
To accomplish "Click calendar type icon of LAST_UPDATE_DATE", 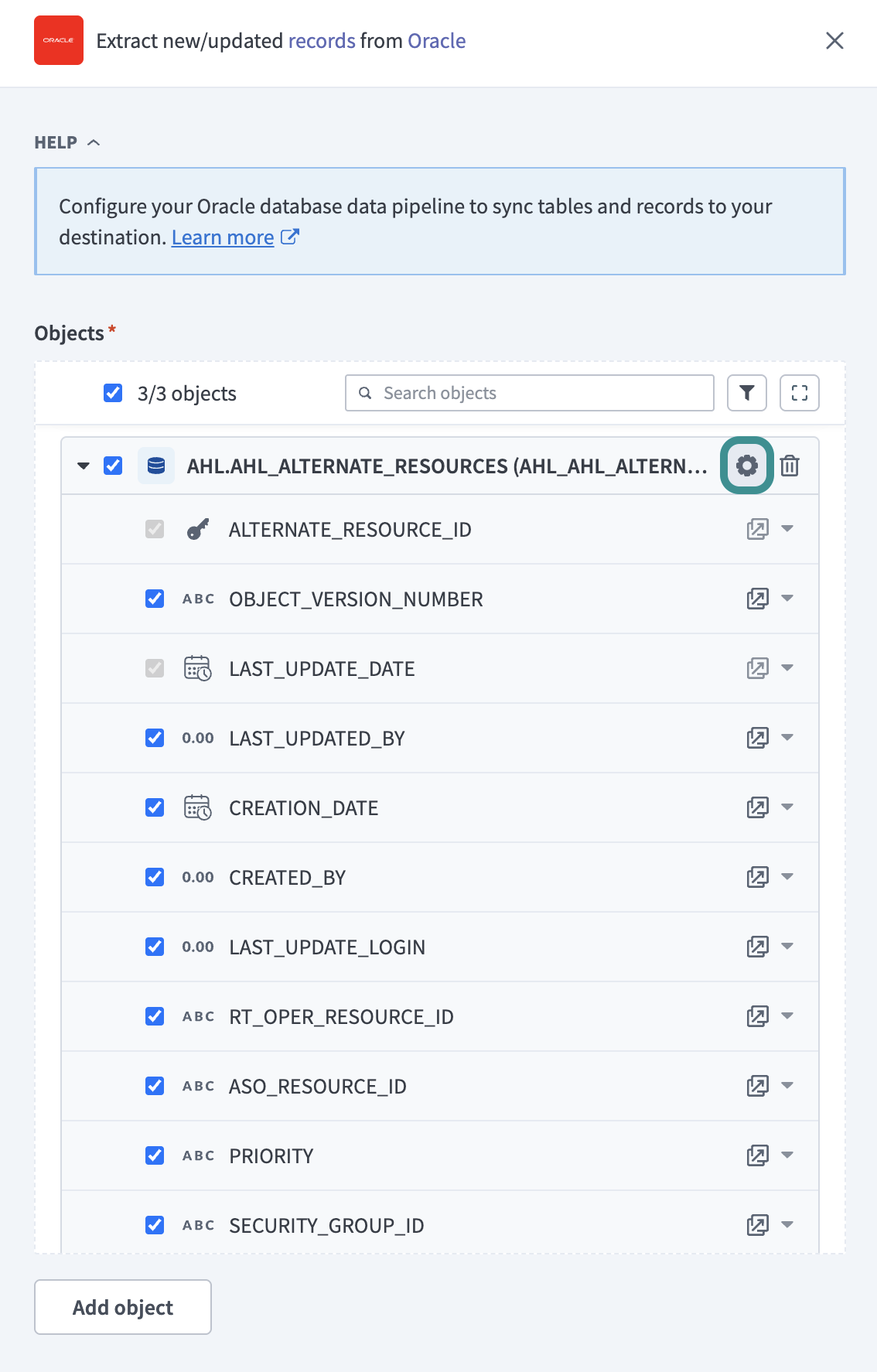I will [198, 668].
